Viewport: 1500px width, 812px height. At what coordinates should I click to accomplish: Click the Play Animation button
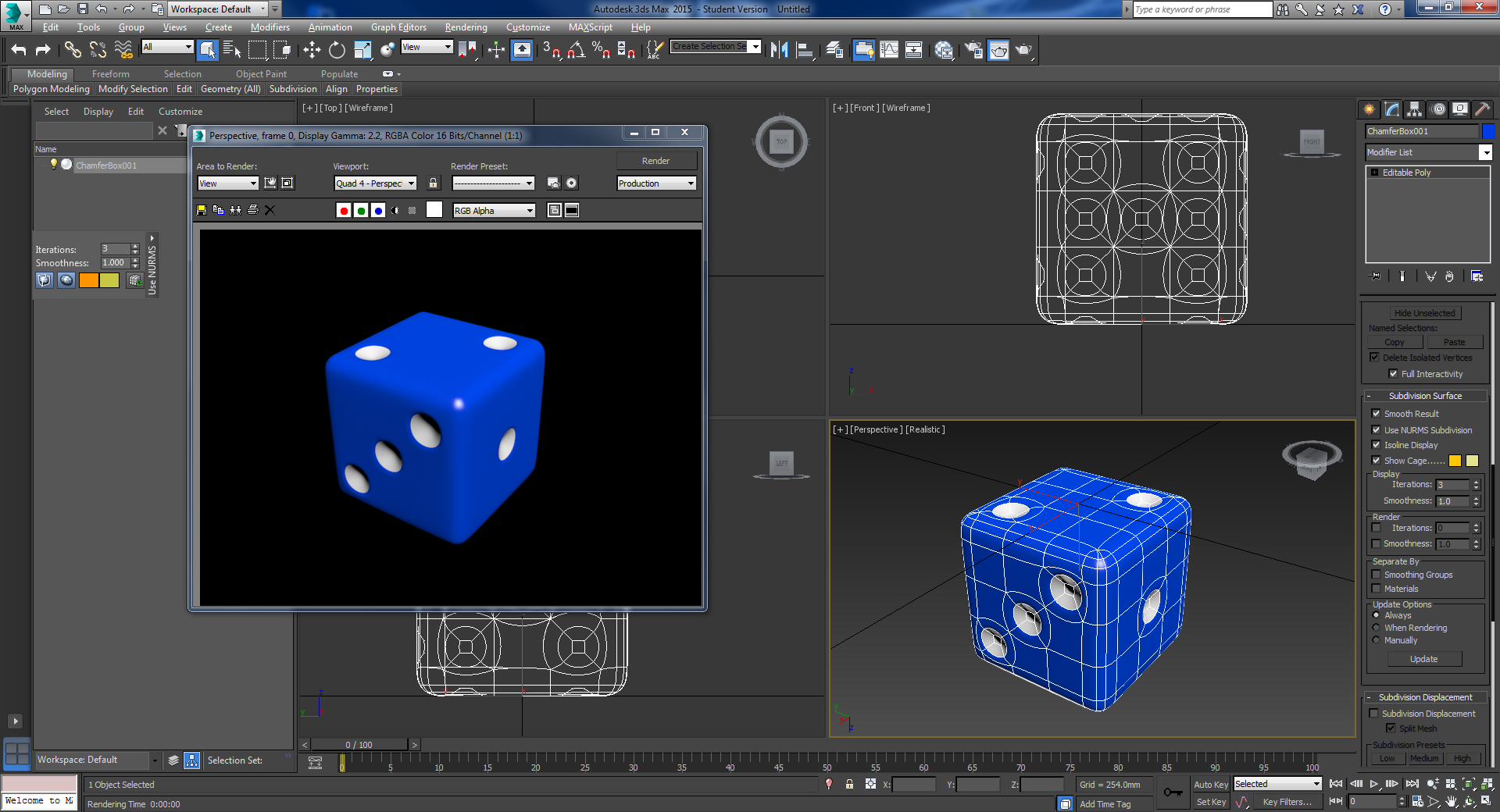1373,784
